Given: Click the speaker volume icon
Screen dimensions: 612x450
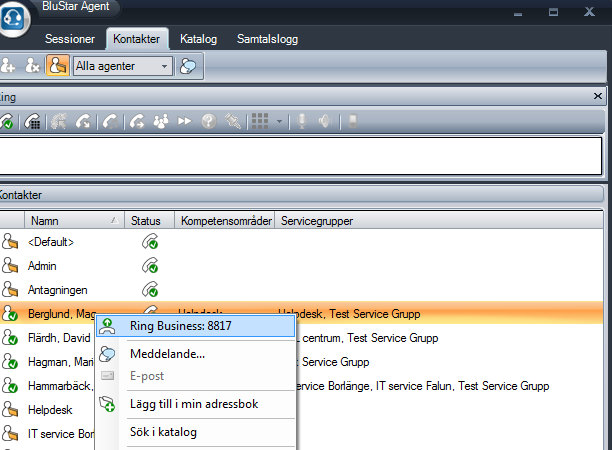Looking at the screenshot, I should (x=325, y=121).
